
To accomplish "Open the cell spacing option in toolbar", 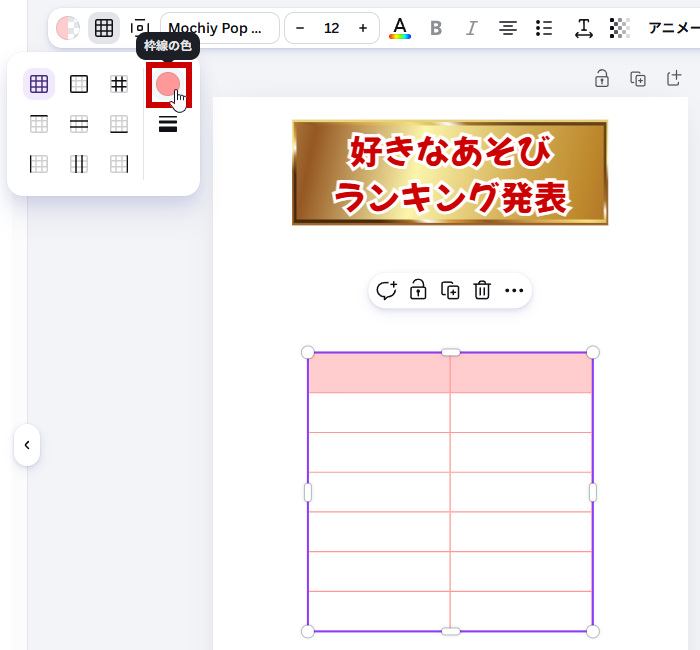I will (x=140, y=28).
